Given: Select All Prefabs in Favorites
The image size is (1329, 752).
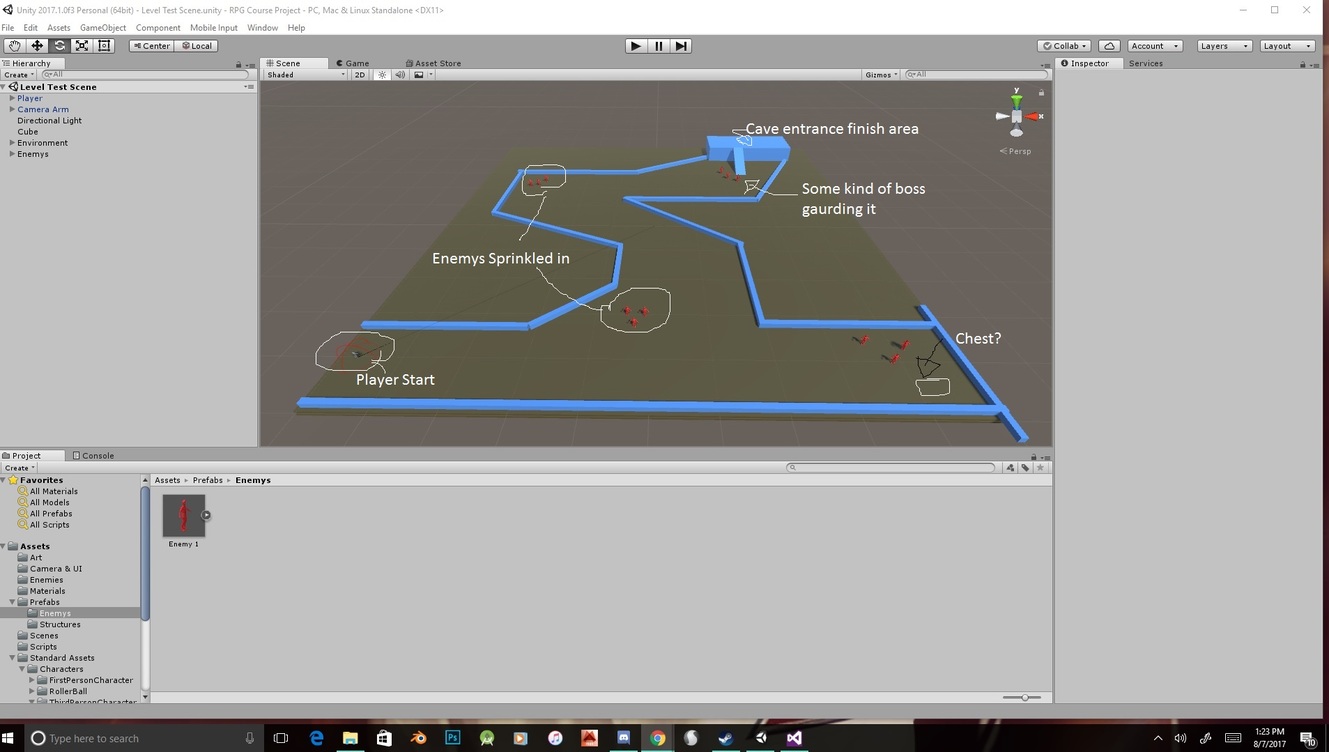Looking at the screenshot, I should click(x=51, y=514).
